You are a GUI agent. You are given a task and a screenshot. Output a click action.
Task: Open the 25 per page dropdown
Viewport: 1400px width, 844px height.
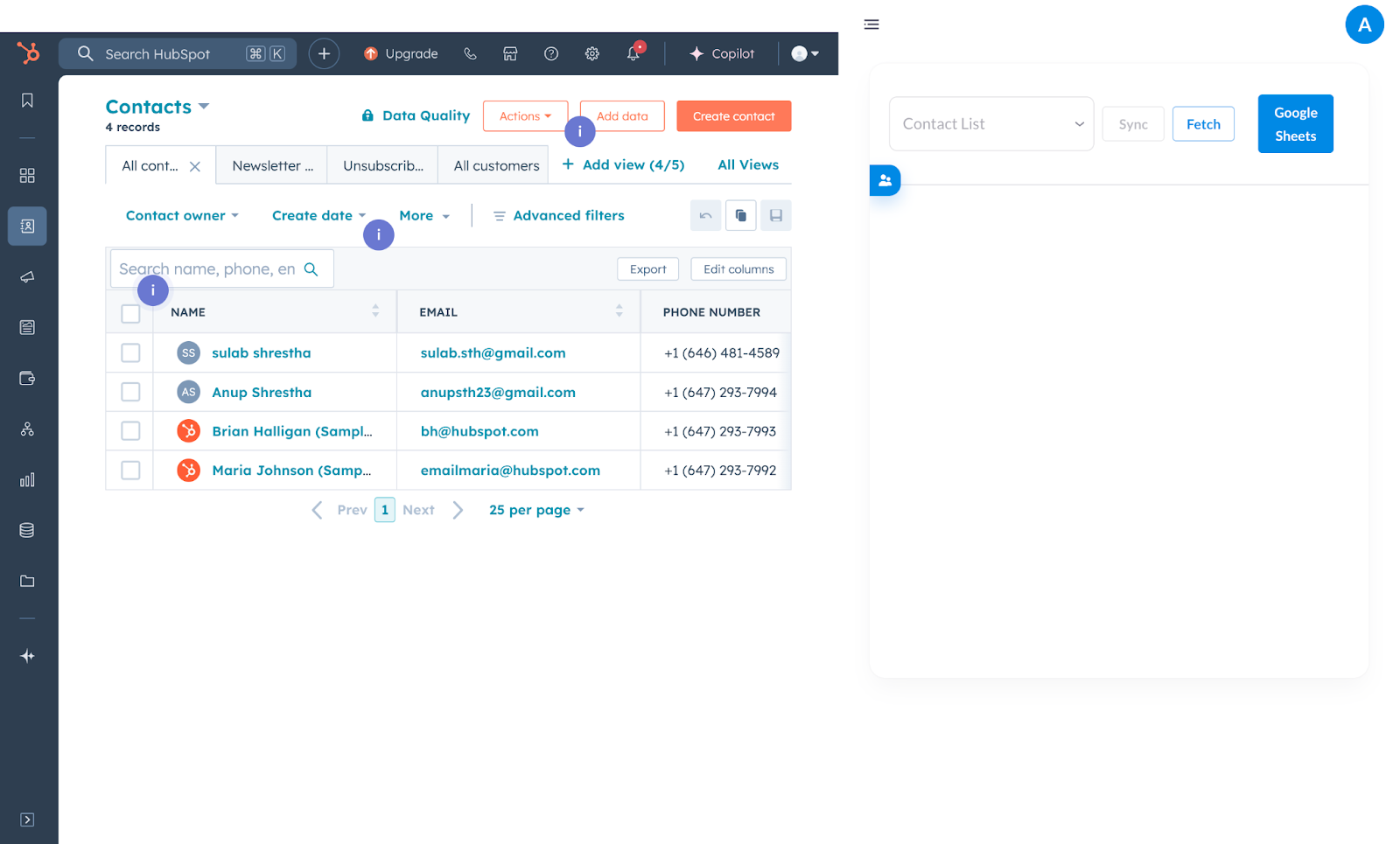[x=536, y=510]
